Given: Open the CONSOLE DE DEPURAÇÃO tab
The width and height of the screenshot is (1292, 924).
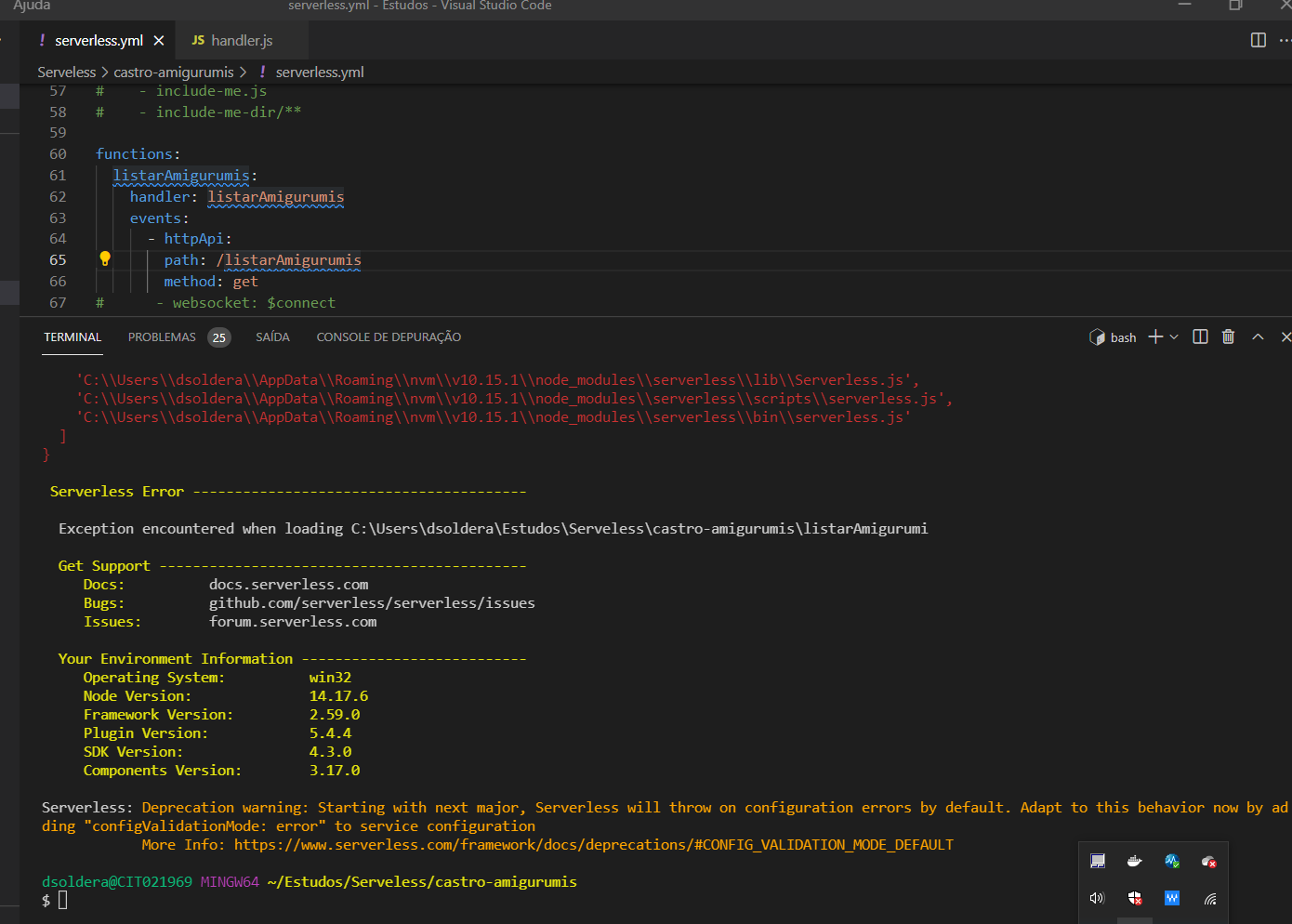Looking at the screenshot, I should (389, 337).
